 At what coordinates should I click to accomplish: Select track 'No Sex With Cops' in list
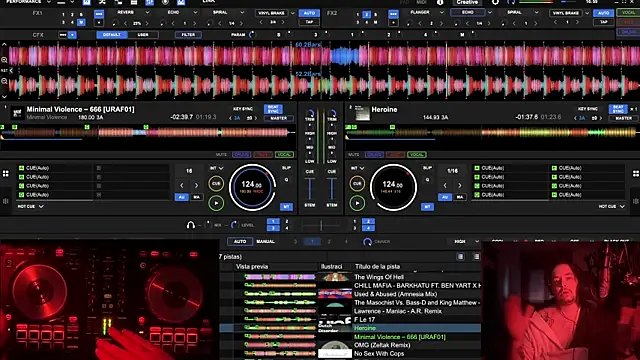coord(379,353)
